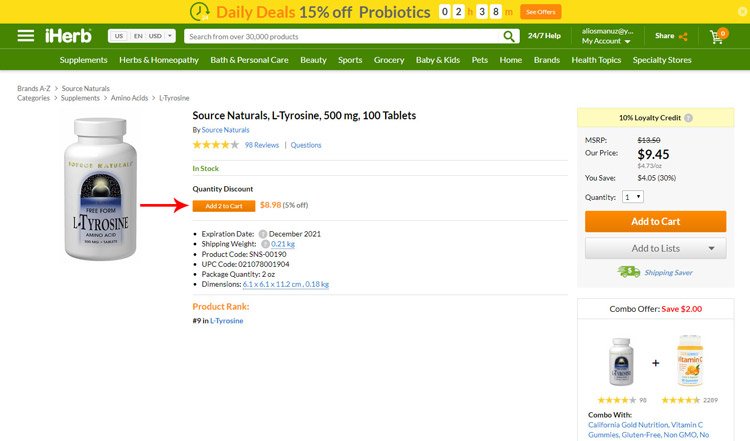Image resolution: width=750 pixels, height=441 pixels.
Task: Click the Supplements breadcrumb
Action: pos(80,98)
